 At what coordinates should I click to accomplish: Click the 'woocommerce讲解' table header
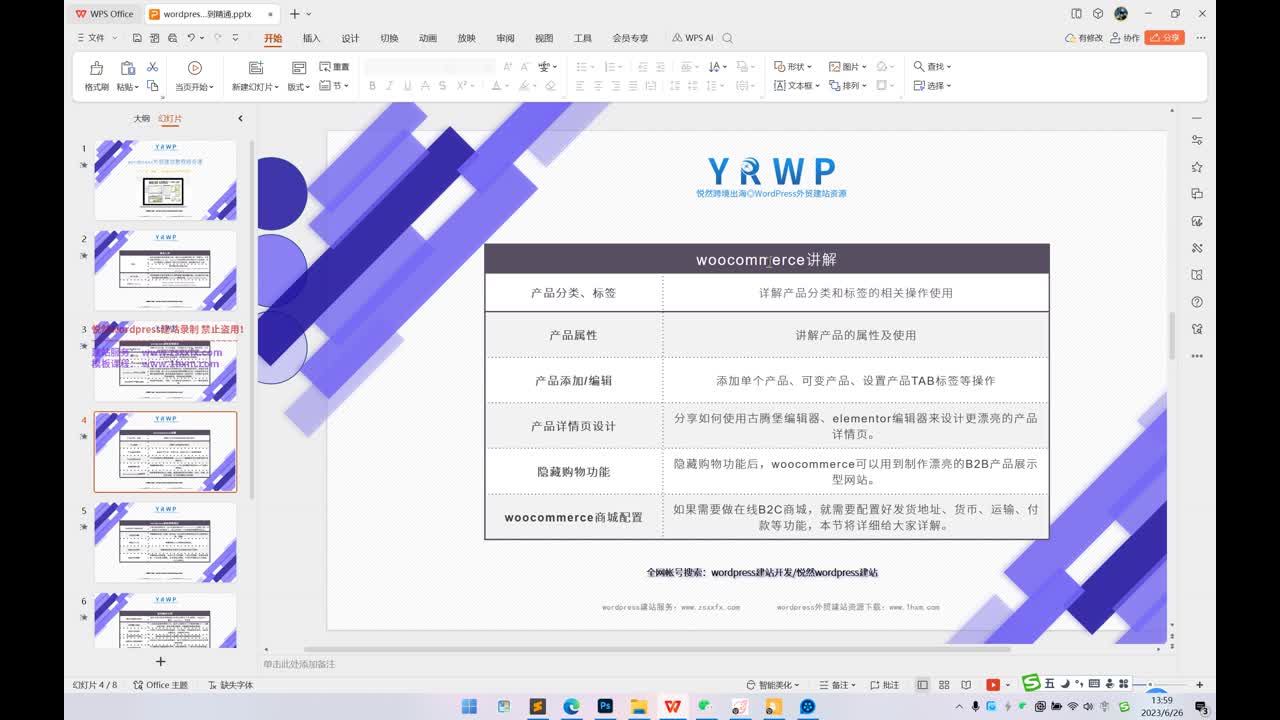point(767,259)
